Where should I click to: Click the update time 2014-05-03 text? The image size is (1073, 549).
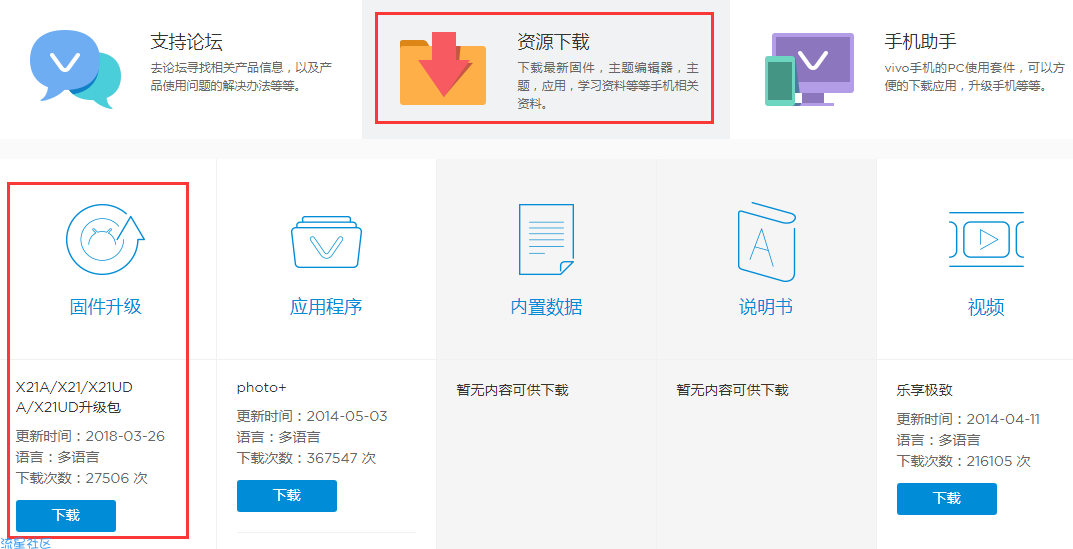[312, 416]
